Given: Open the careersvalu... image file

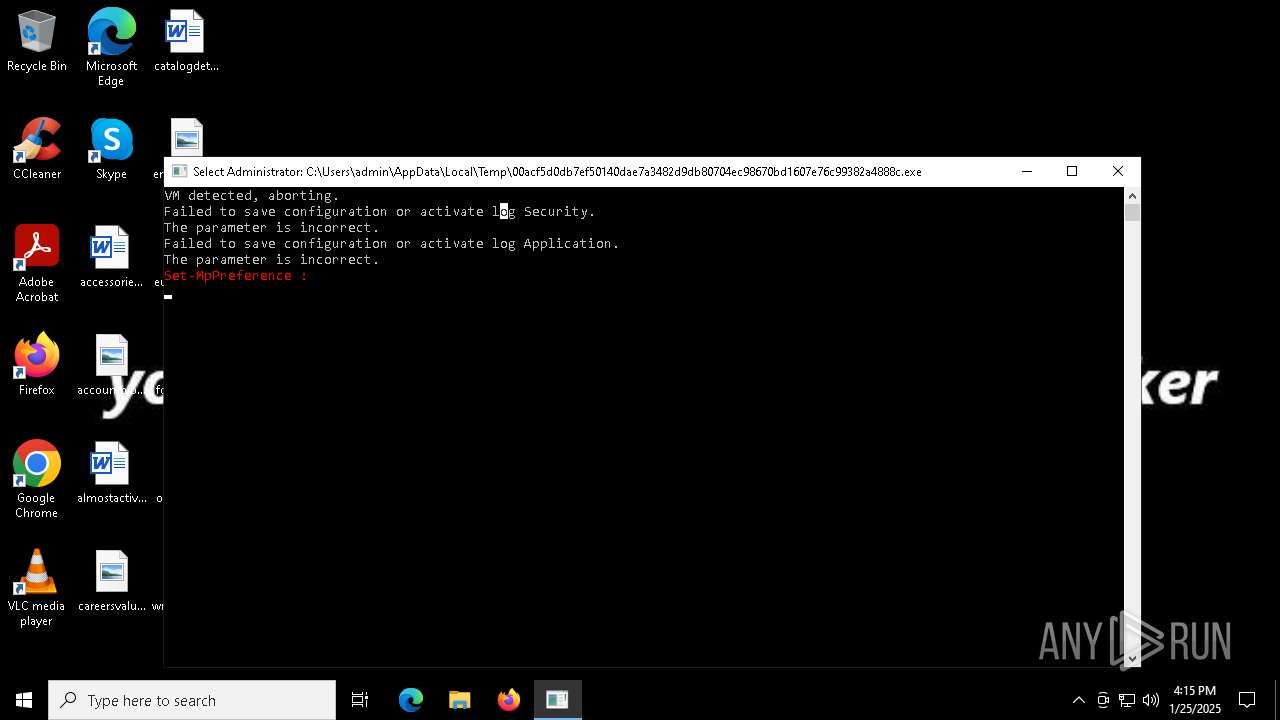Looking at the screenshot, I should click(111, 582).
